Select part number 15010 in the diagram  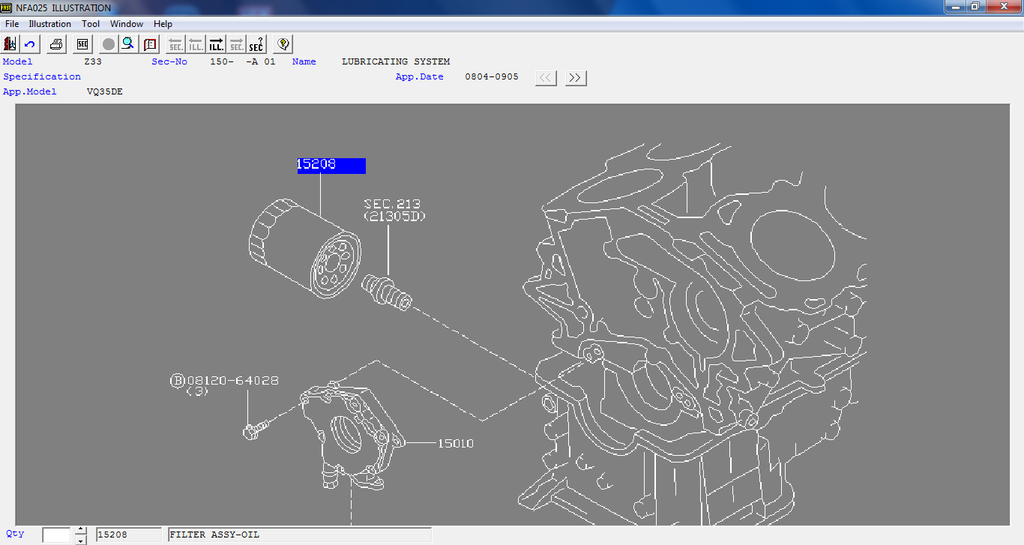(x=455, y=443)
